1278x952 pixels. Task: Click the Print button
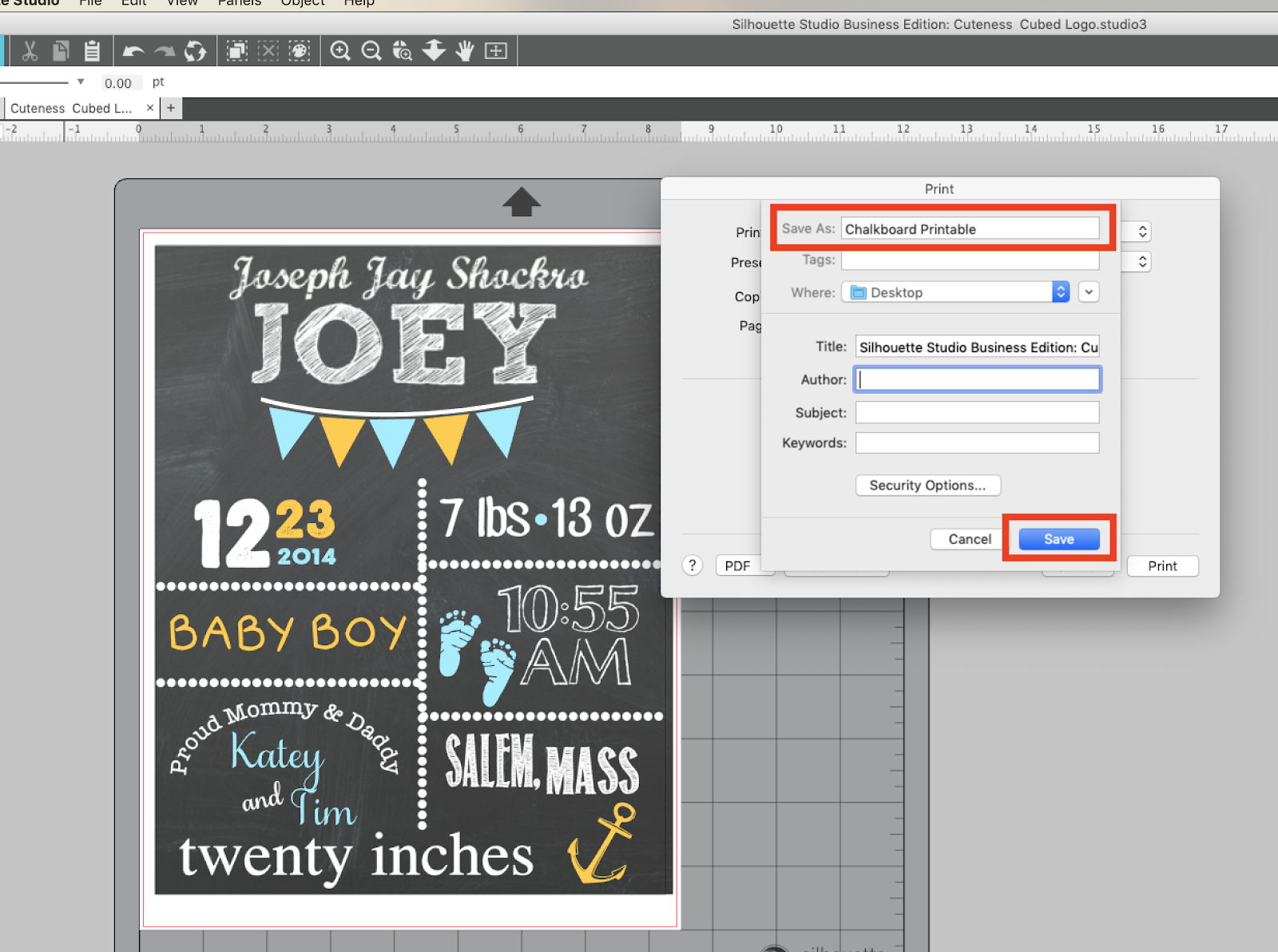[1162, 565]
